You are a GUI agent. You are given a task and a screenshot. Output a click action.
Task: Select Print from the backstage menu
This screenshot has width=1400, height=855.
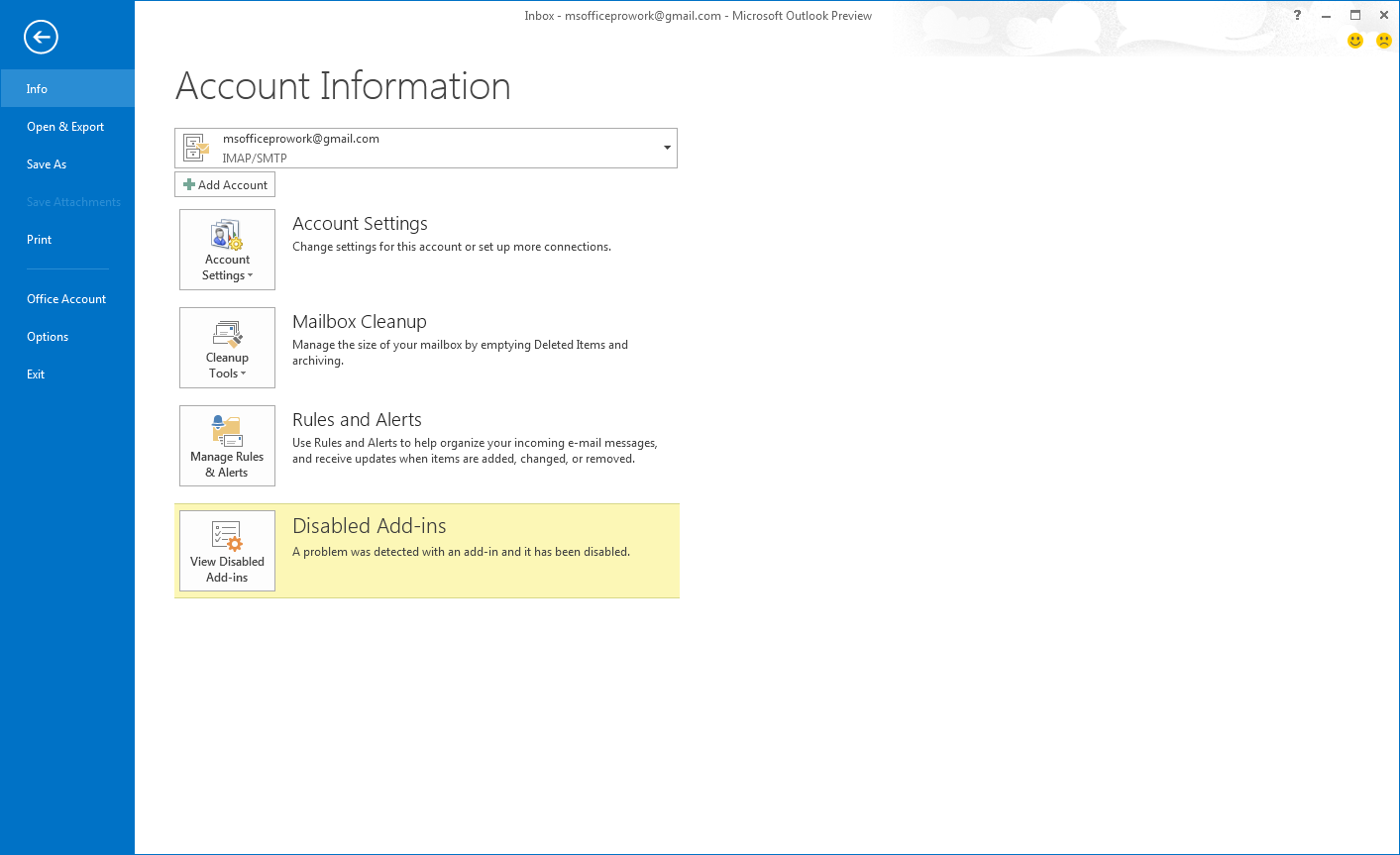[40, 240]
